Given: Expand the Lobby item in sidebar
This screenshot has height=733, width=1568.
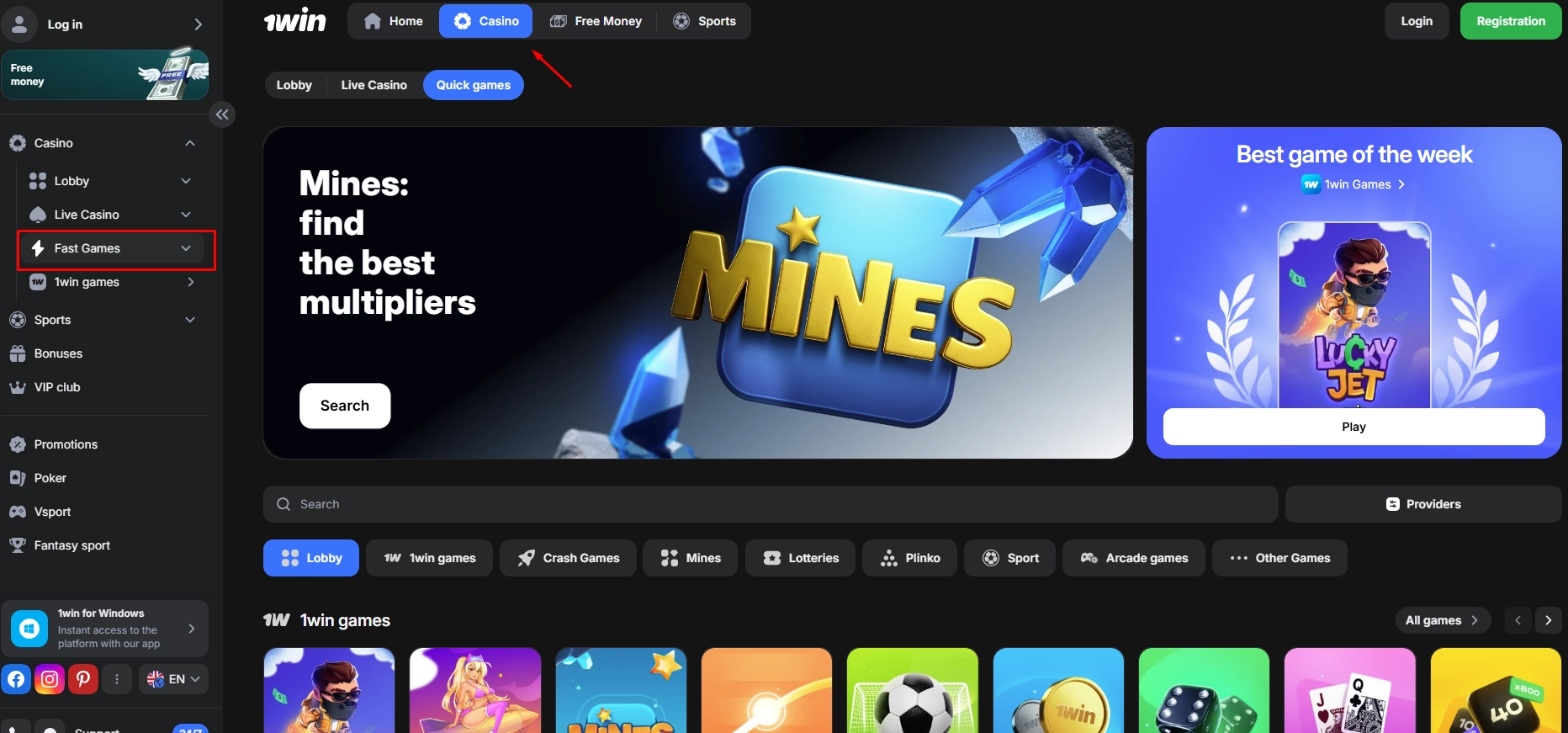Looking at the screenshot, I should coord(186,181).
